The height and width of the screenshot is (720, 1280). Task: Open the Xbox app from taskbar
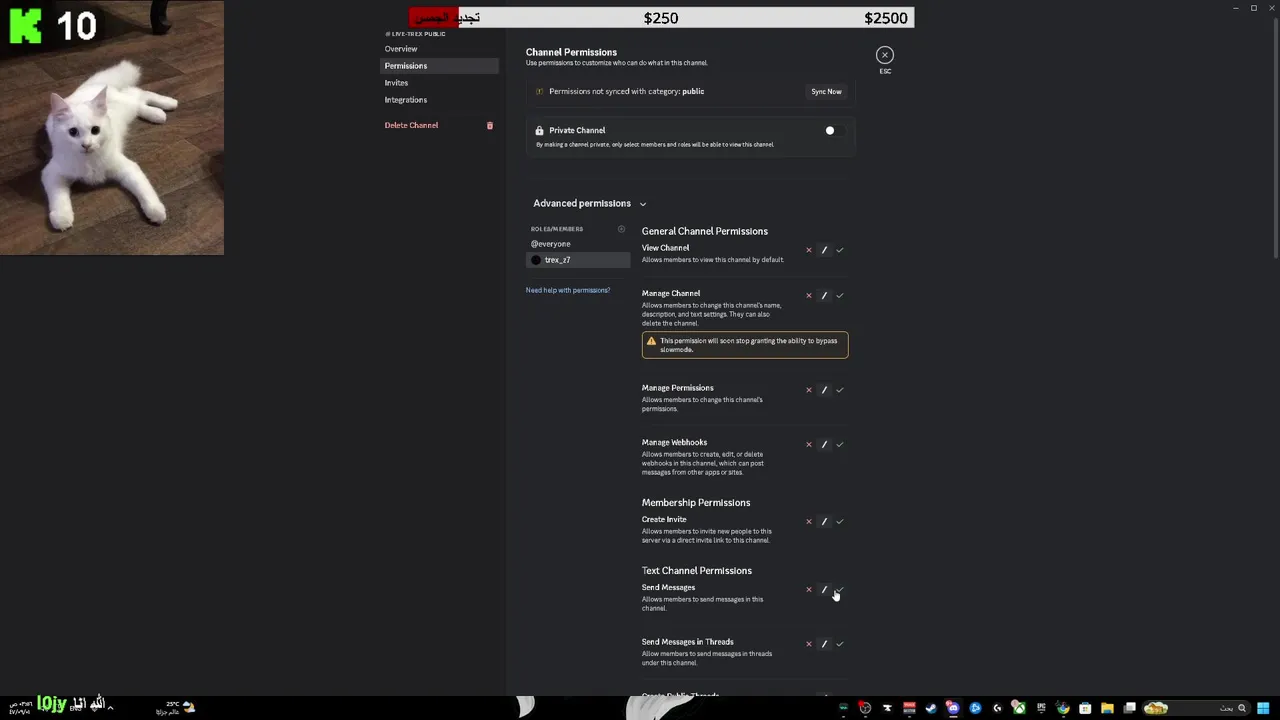point(1019,708)
